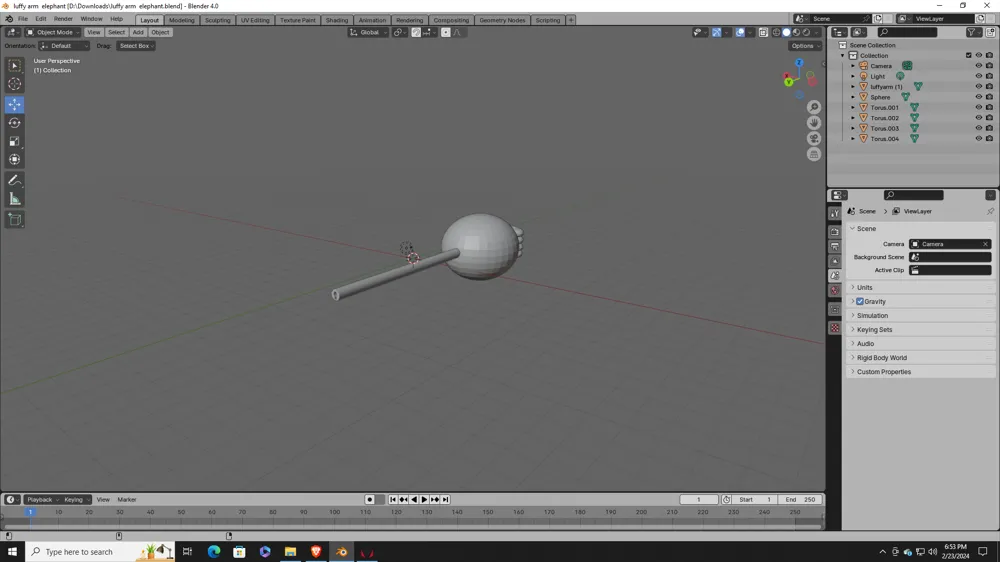
Task: Select the Move tool in toolbar
Action: click(15, 104)
